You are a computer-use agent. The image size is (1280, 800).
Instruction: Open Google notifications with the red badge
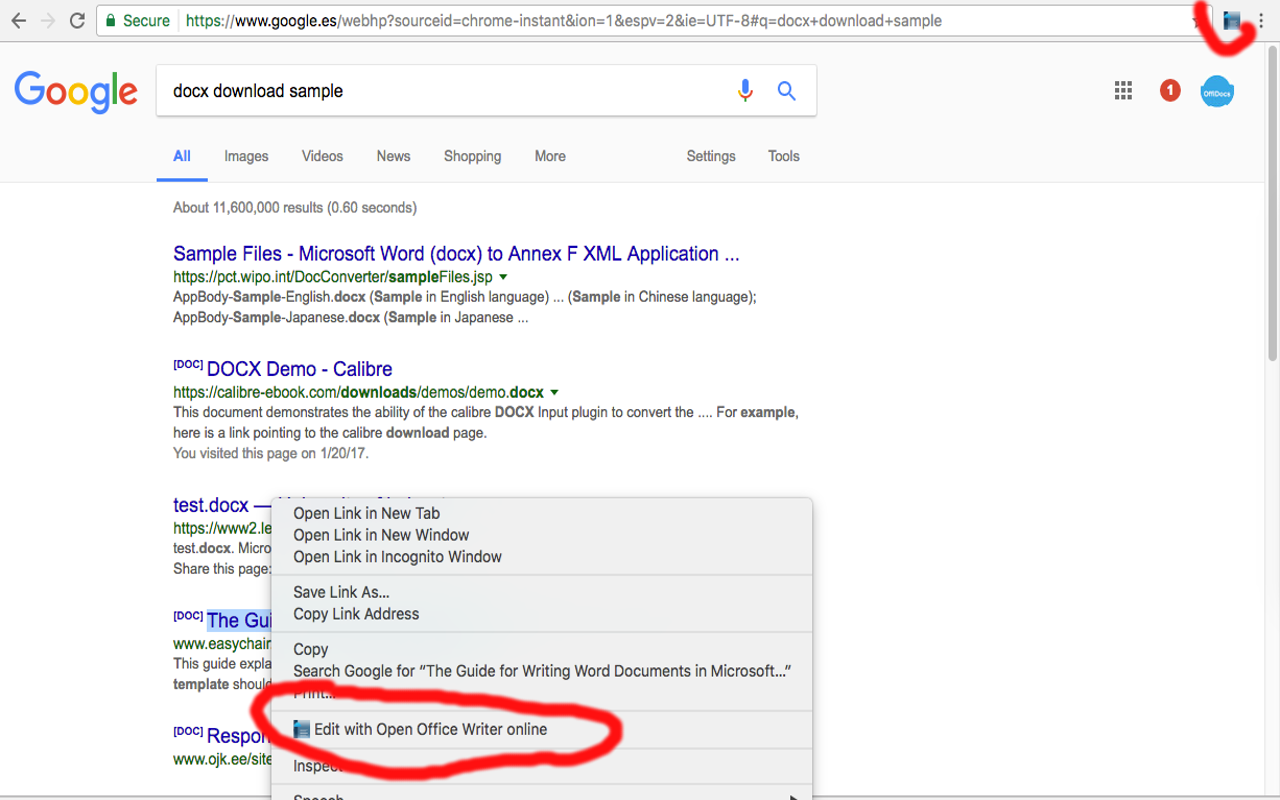point(1169,90)
